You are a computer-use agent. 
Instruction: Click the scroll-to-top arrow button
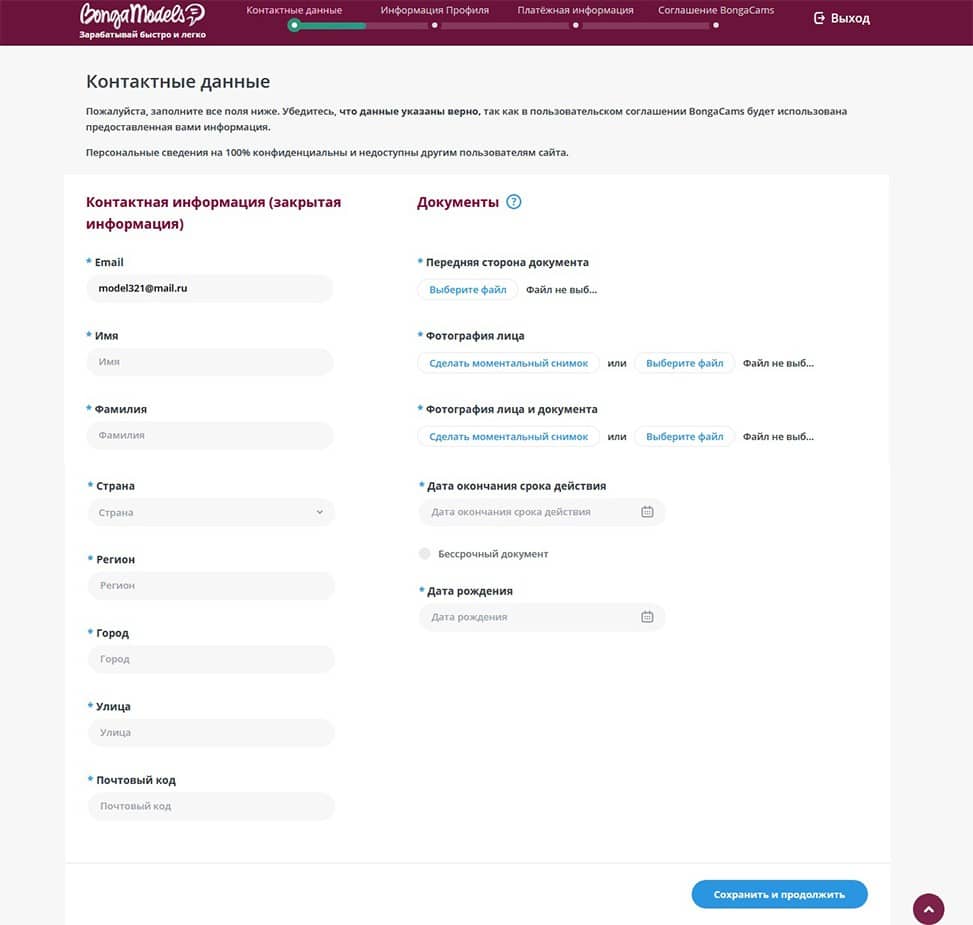(928, 909)
